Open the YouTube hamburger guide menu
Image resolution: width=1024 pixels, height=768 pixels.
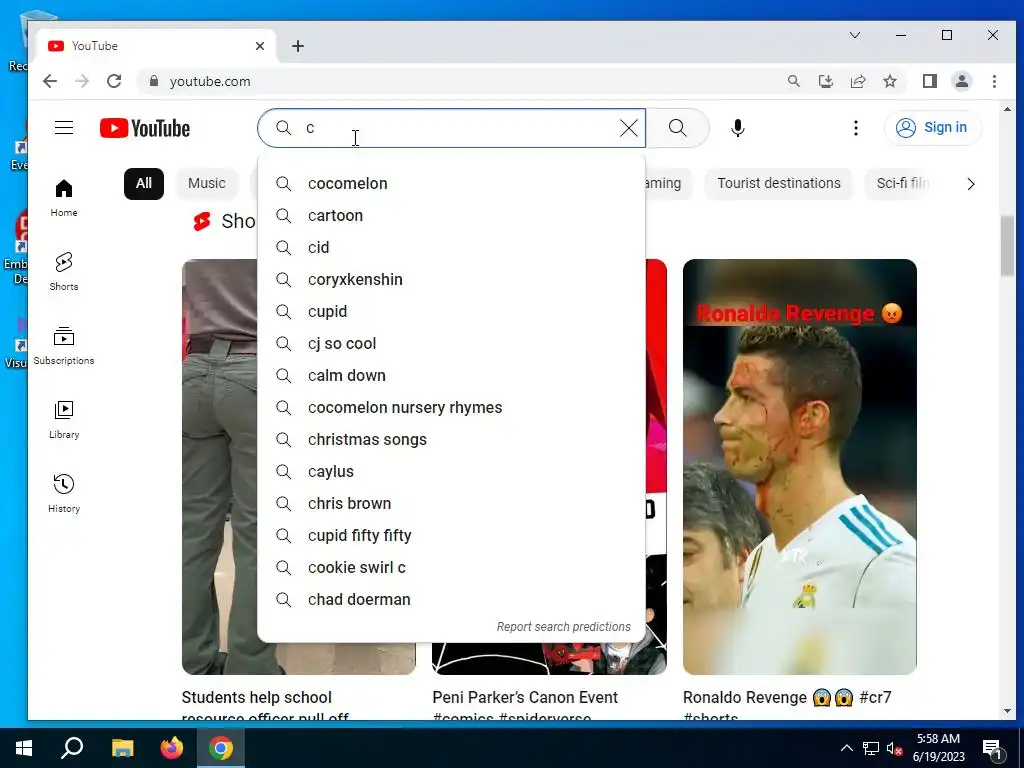(64, 127)
